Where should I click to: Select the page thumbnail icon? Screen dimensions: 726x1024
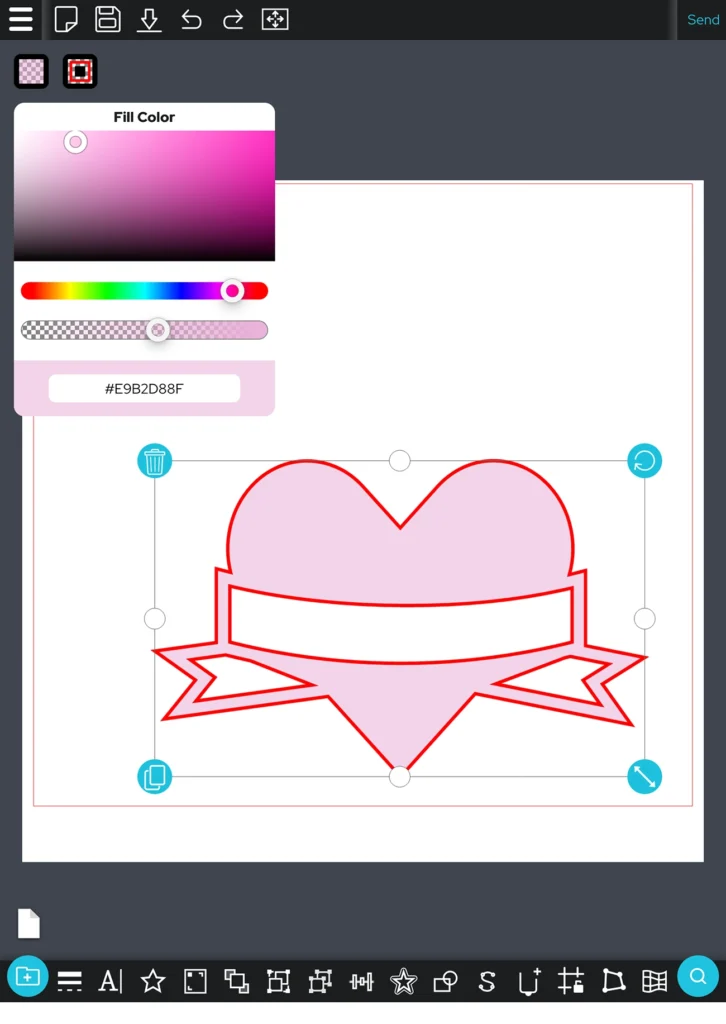[29, 923]
